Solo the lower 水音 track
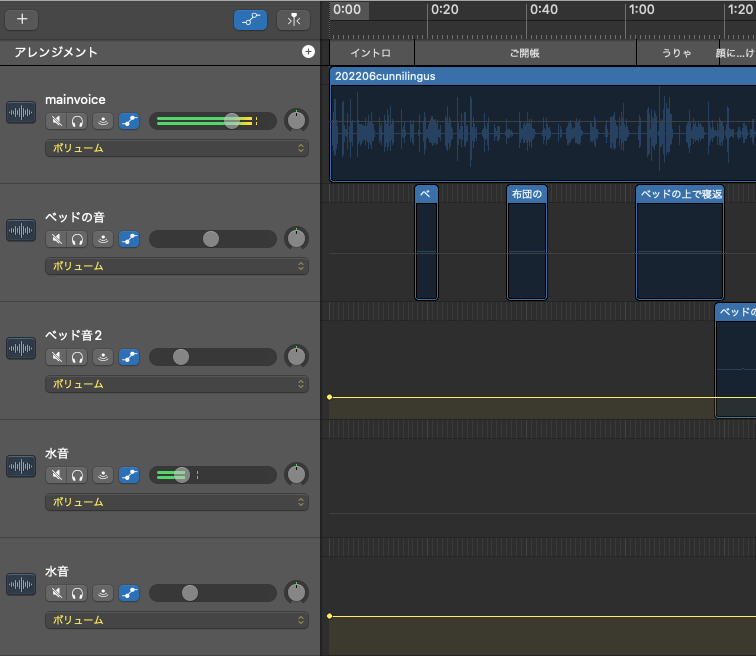The width and height of the screenshot is (756, 656). click(x=77, y=593)
